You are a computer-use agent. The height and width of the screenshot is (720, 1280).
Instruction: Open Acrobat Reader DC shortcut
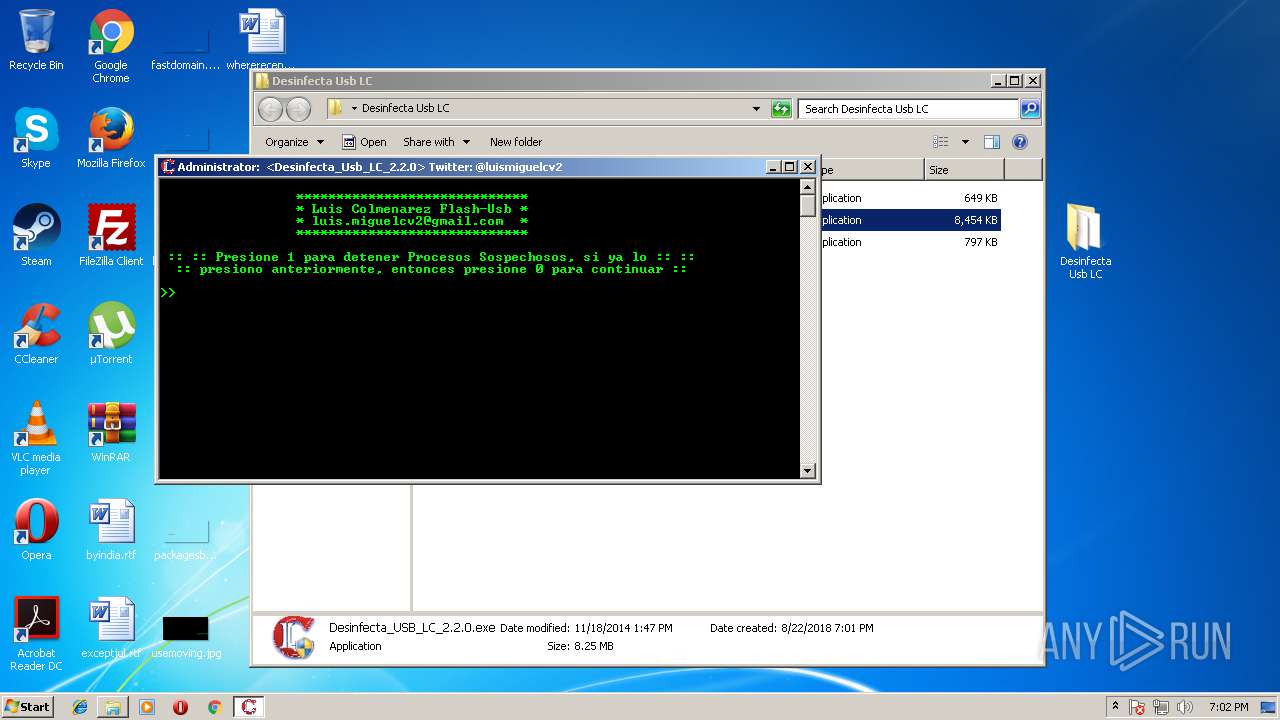pyautogui.click(x=36, y=634)
